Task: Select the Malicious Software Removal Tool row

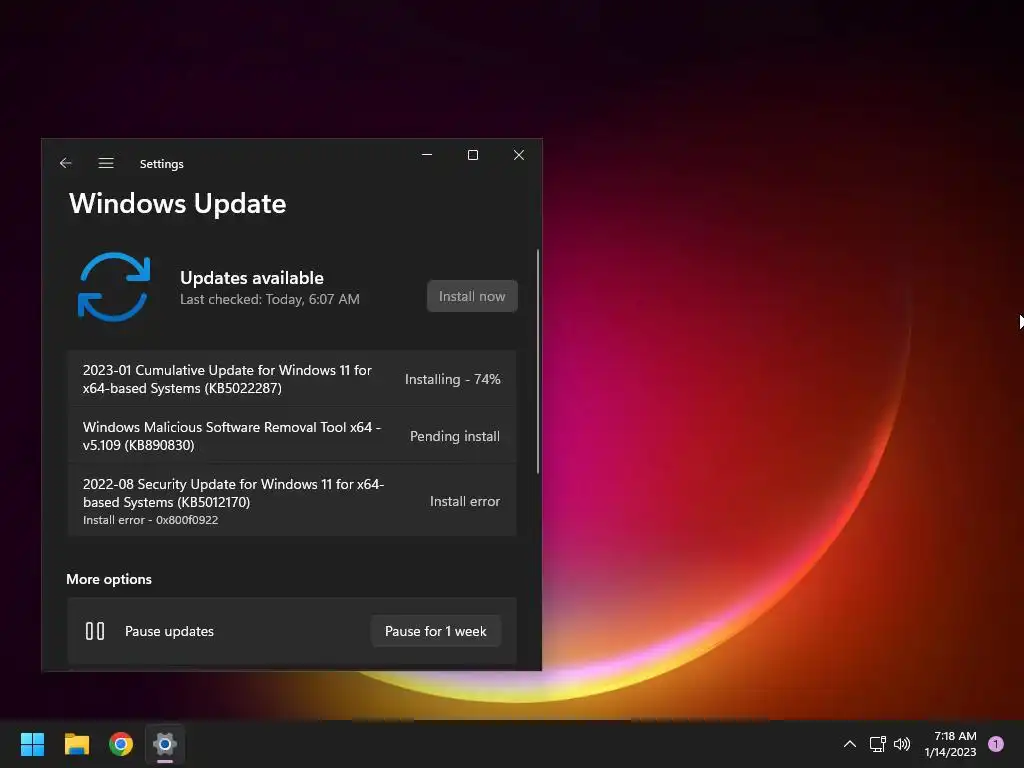Action: [292, 436]
